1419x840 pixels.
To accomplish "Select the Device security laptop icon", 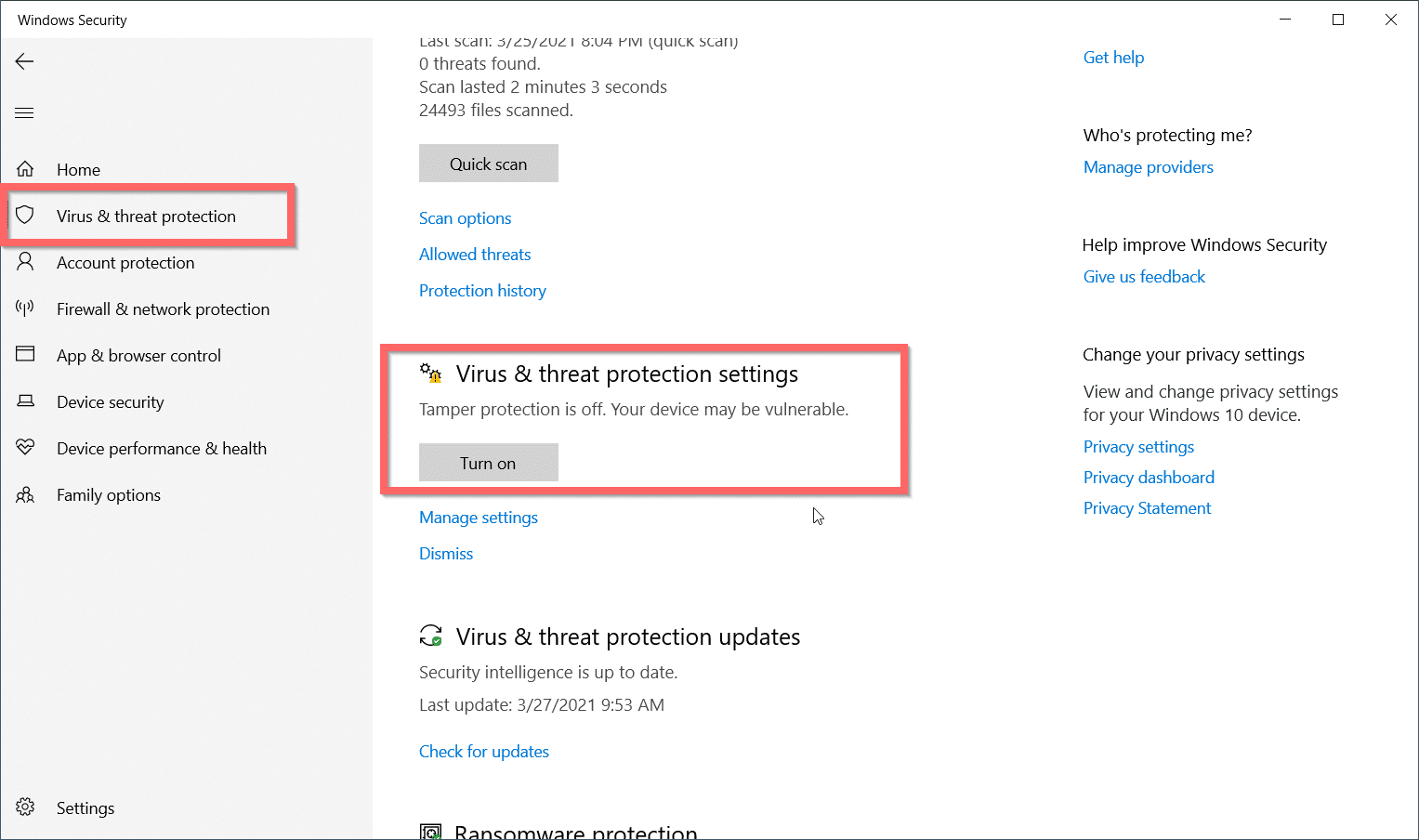I will [x=25, y=401].
